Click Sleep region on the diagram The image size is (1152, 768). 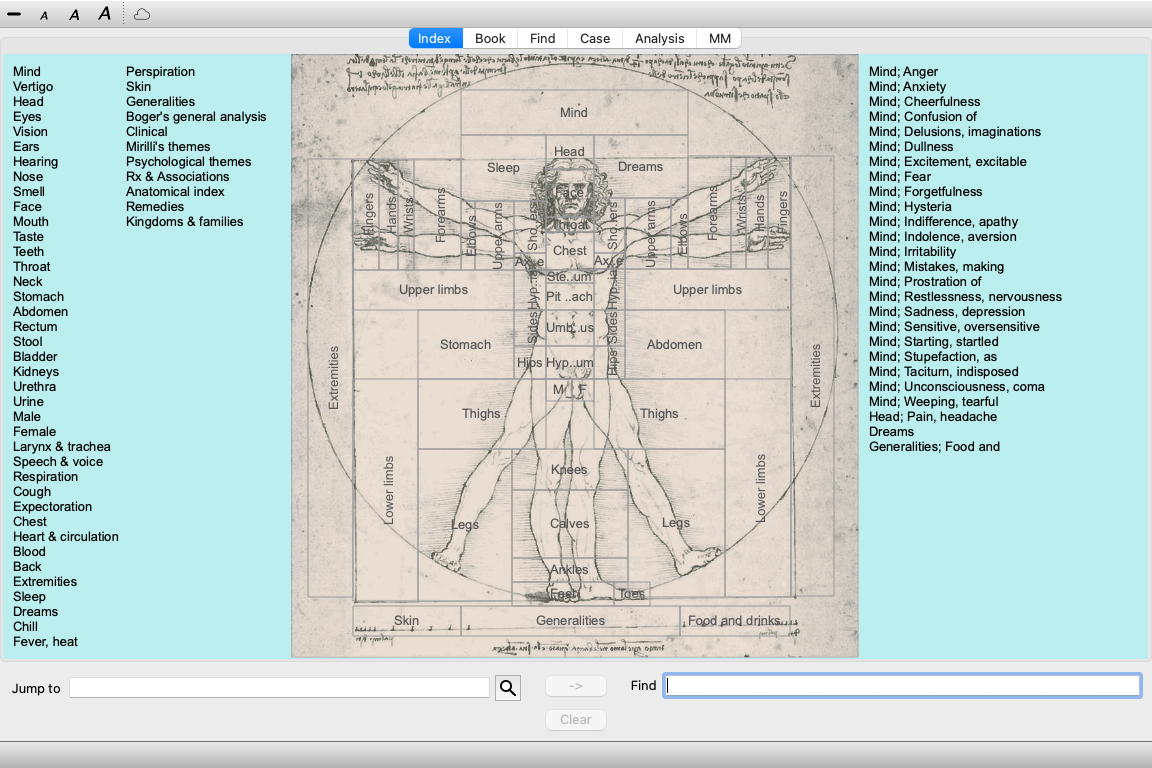point(503,168)
